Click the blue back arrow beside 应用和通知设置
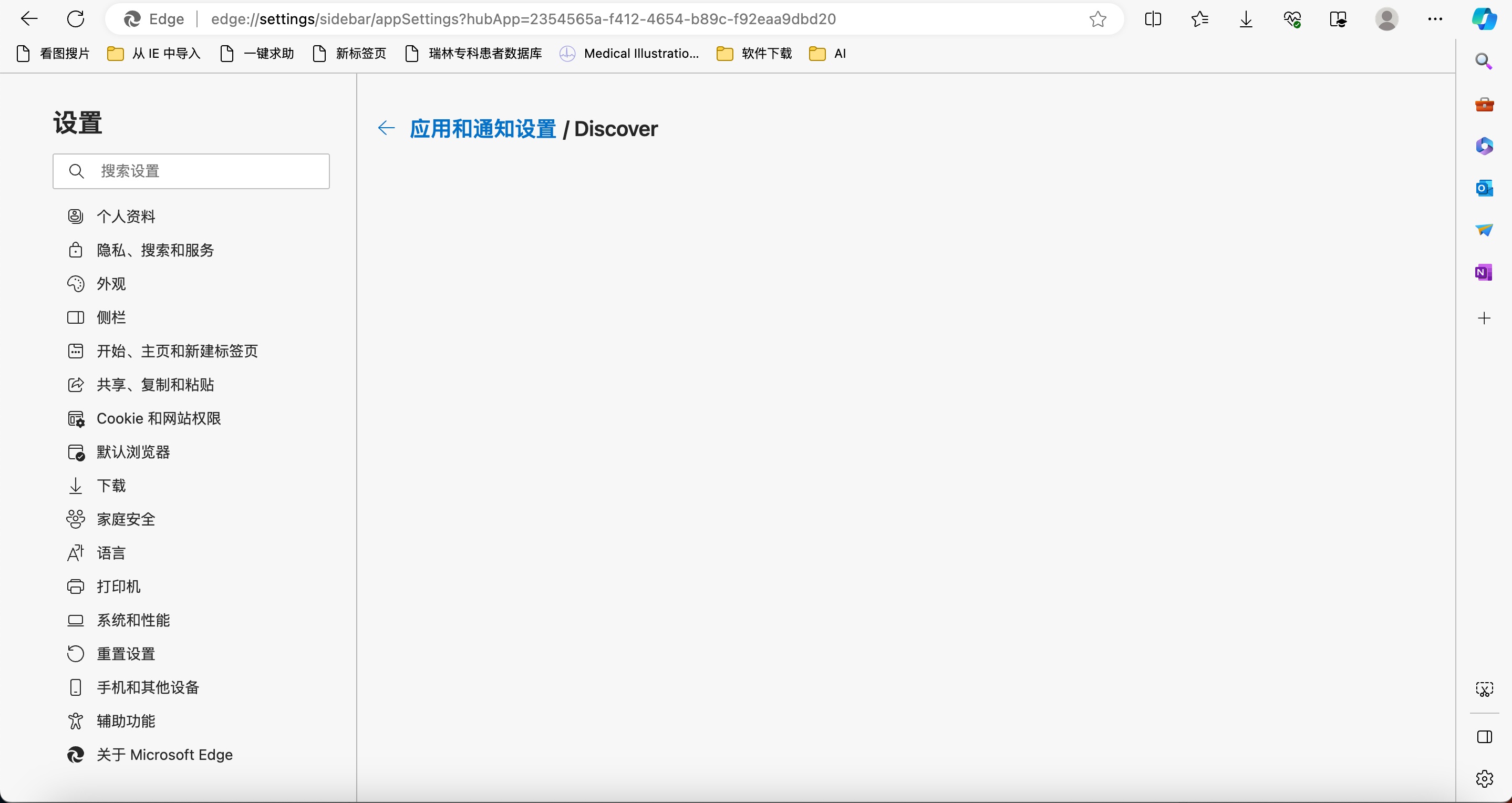Viewport: 1512px width, 803px height. coord(386,128)
